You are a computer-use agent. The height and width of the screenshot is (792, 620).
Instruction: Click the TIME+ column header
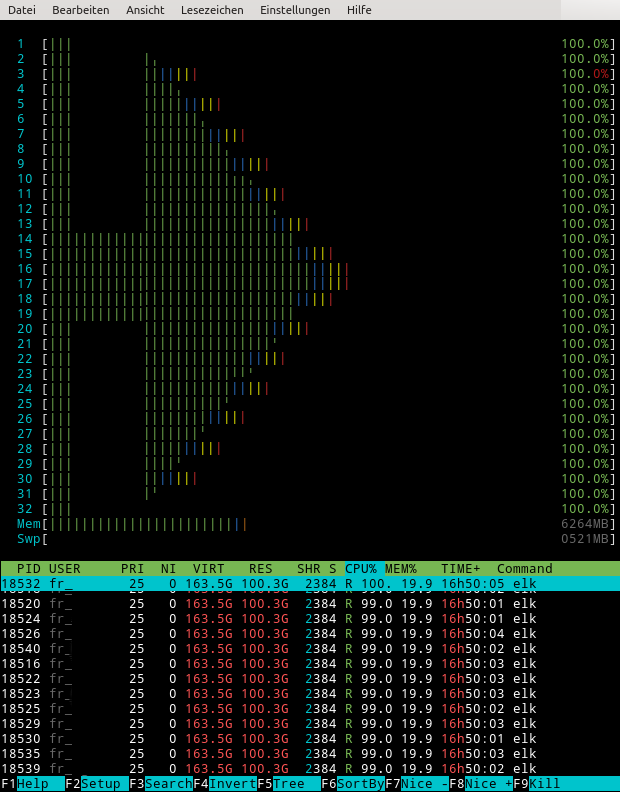click(461, 568)
